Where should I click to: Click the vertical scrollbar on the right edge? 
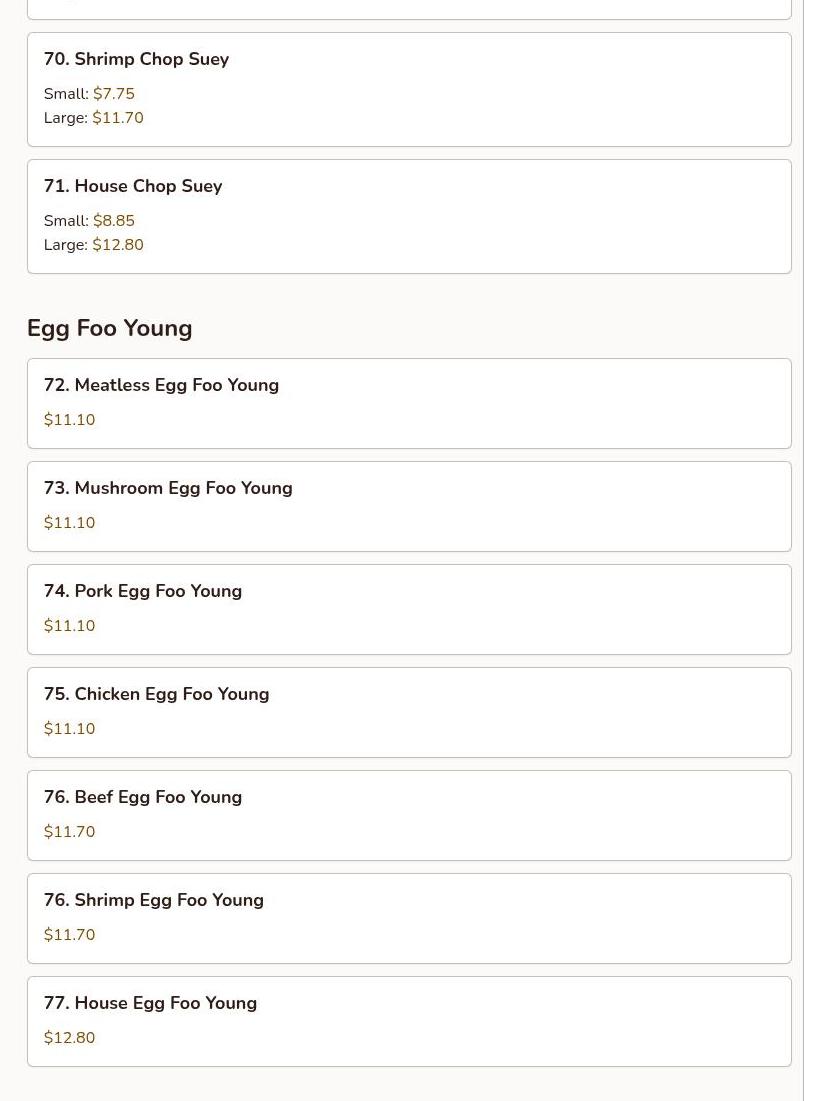pyautogui.click(x=813, y=550)
